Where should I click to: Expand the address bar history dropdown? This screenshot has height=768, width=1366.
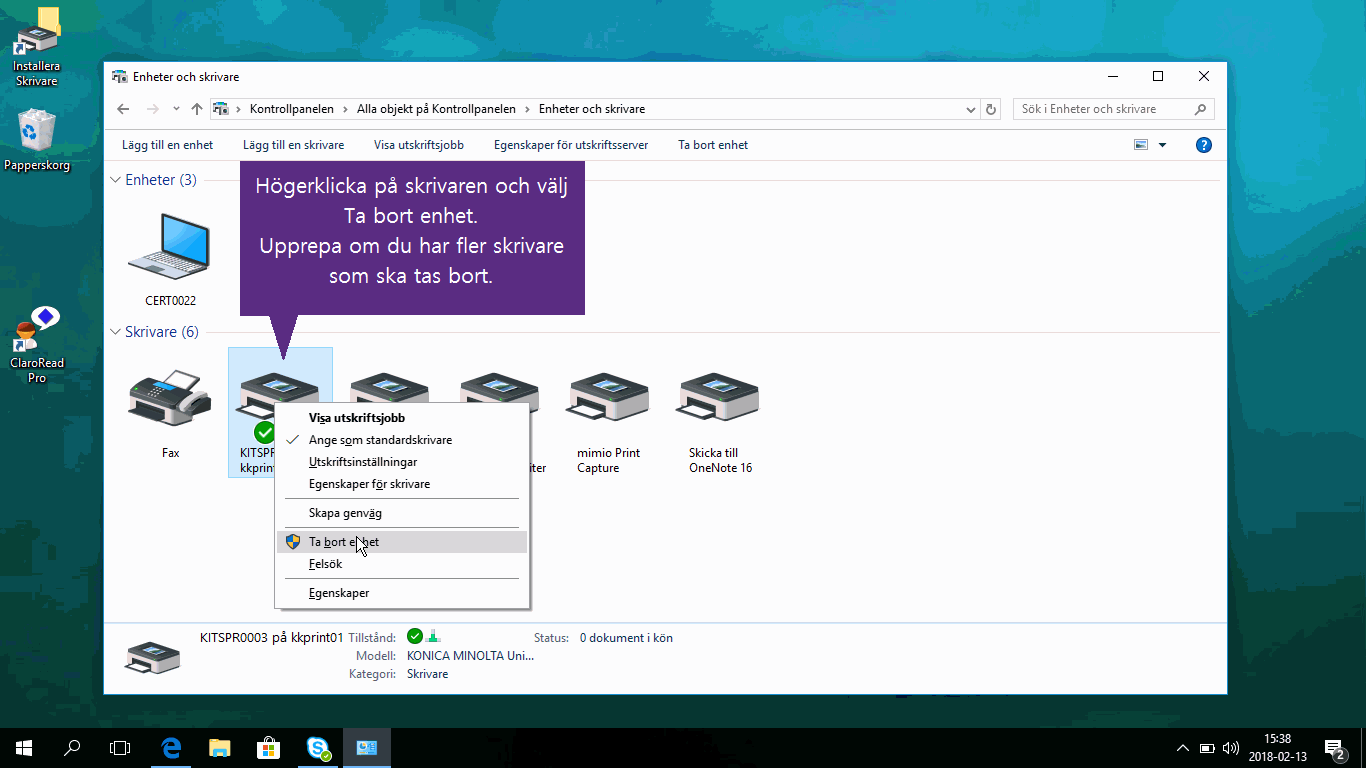971,109
